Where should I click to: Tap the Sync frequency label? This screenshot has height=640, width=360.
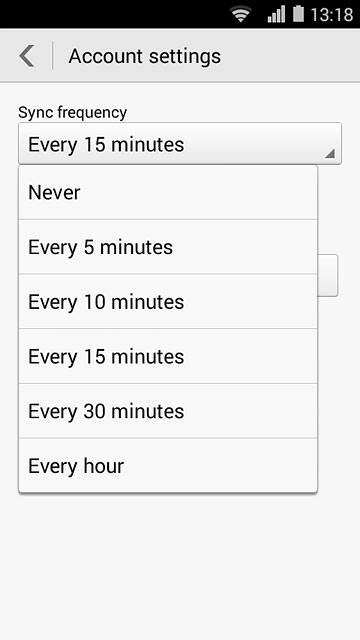(73, 112)
